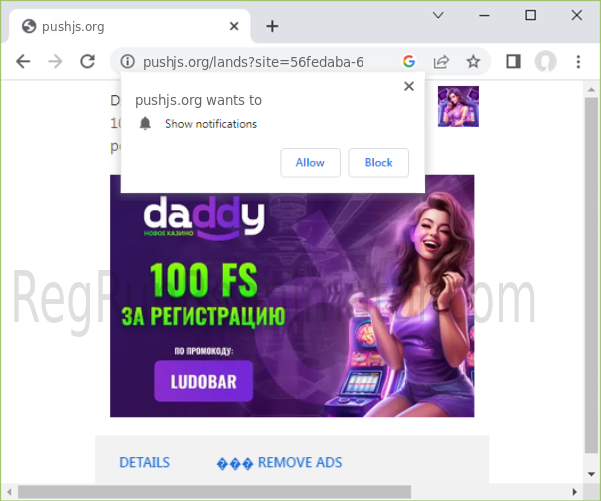Bookmark this page with star icon

click(473, 62)
